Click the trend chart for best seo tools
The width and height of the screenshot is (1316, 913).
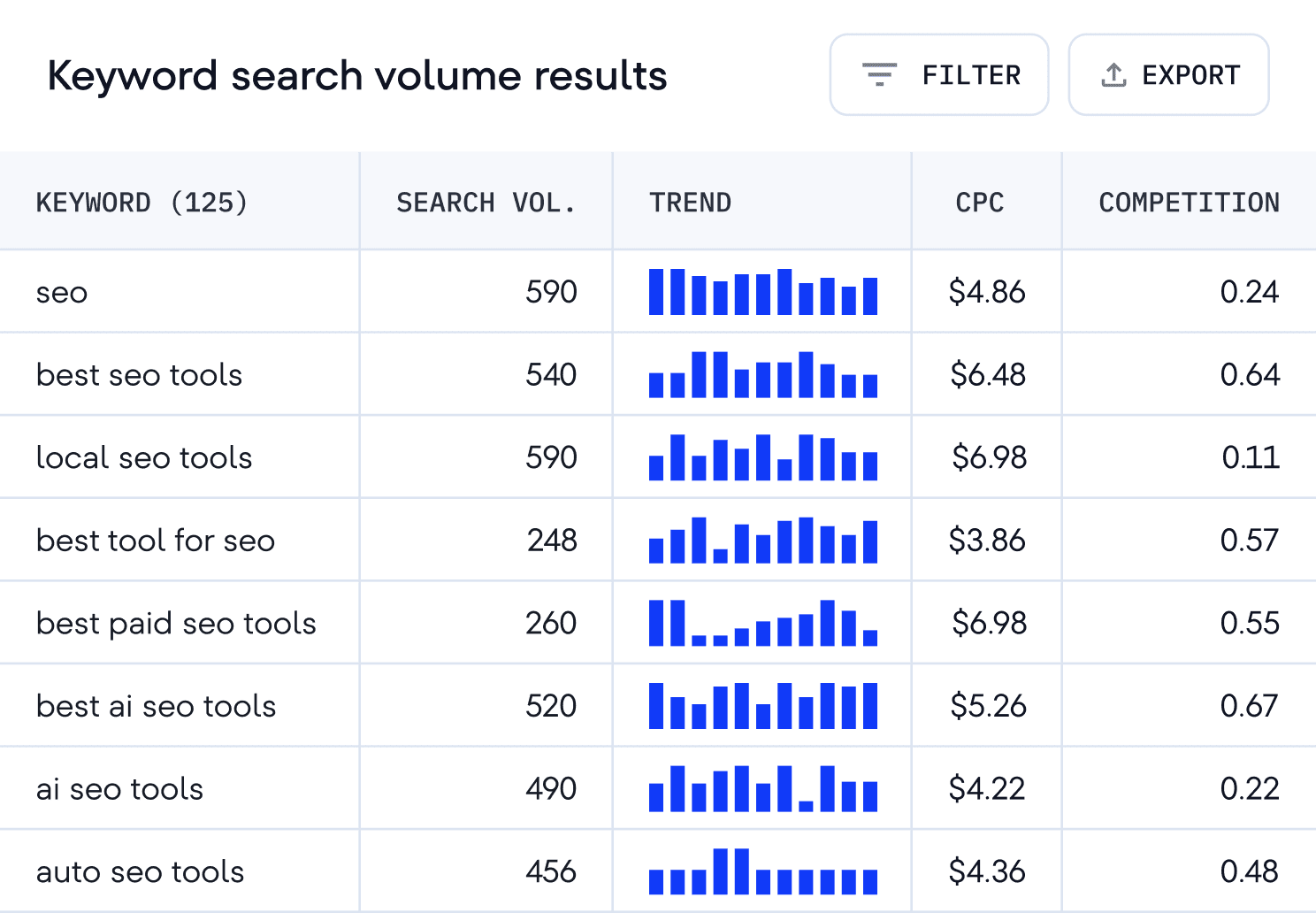click(762, 375)
